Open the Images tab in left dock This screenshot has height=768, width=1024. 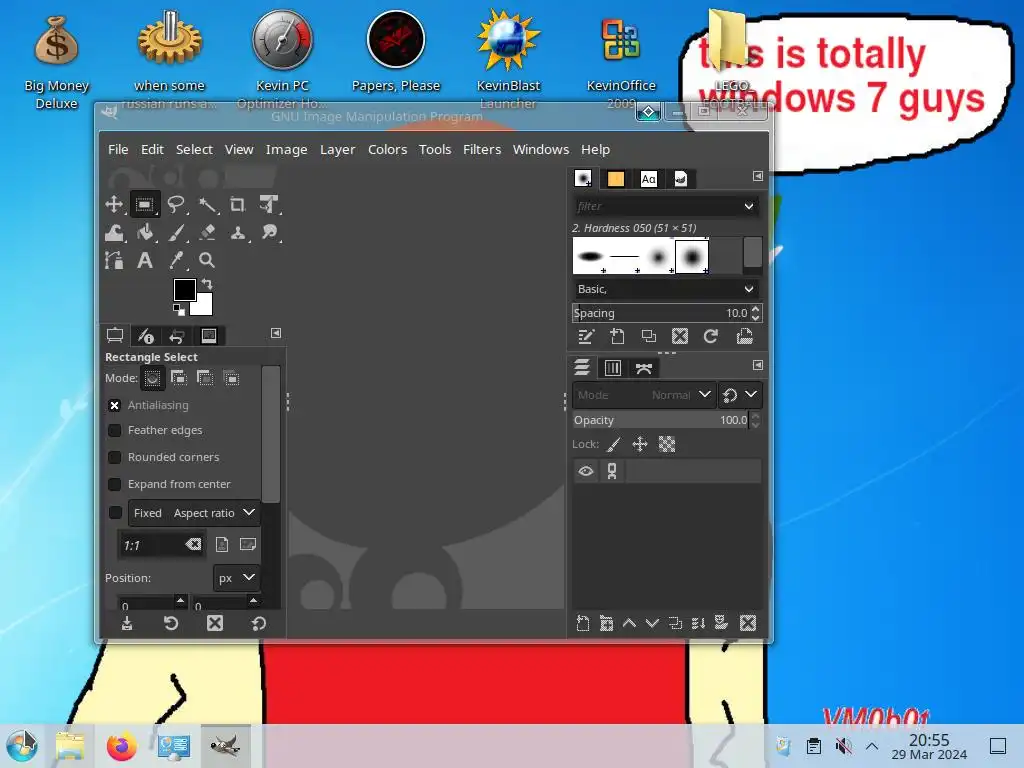[x=209, y=336]
